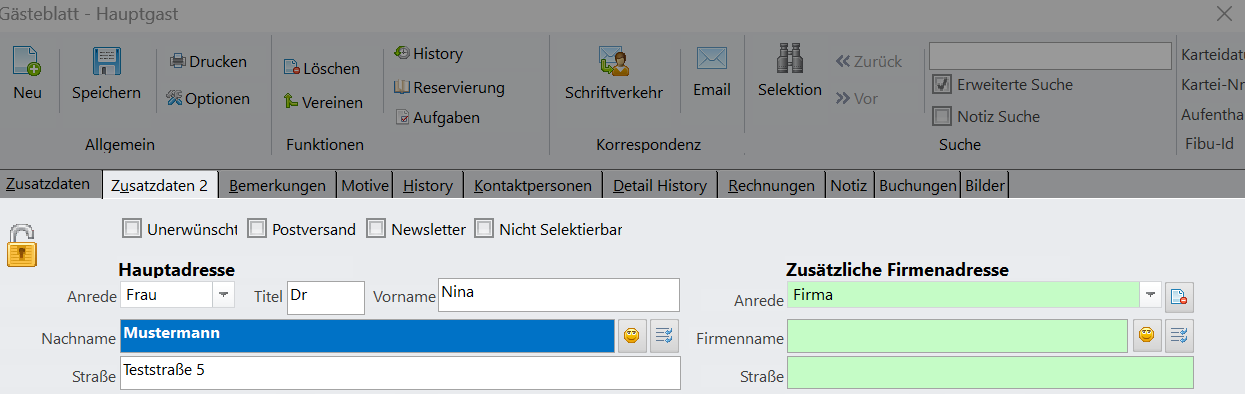Open the Kontaktpersonen tab
The image size is (1245, 394).
click(533, 185)
